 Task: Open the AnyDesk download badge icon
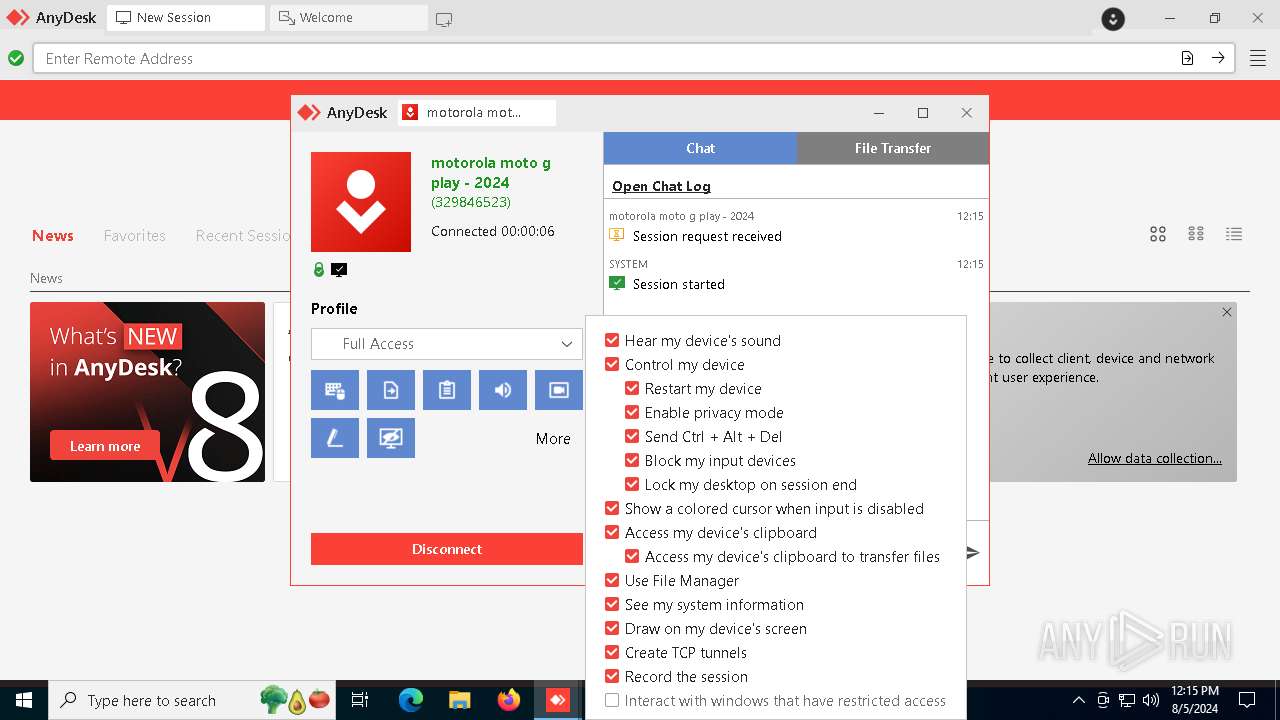[x=1112, y=18]
